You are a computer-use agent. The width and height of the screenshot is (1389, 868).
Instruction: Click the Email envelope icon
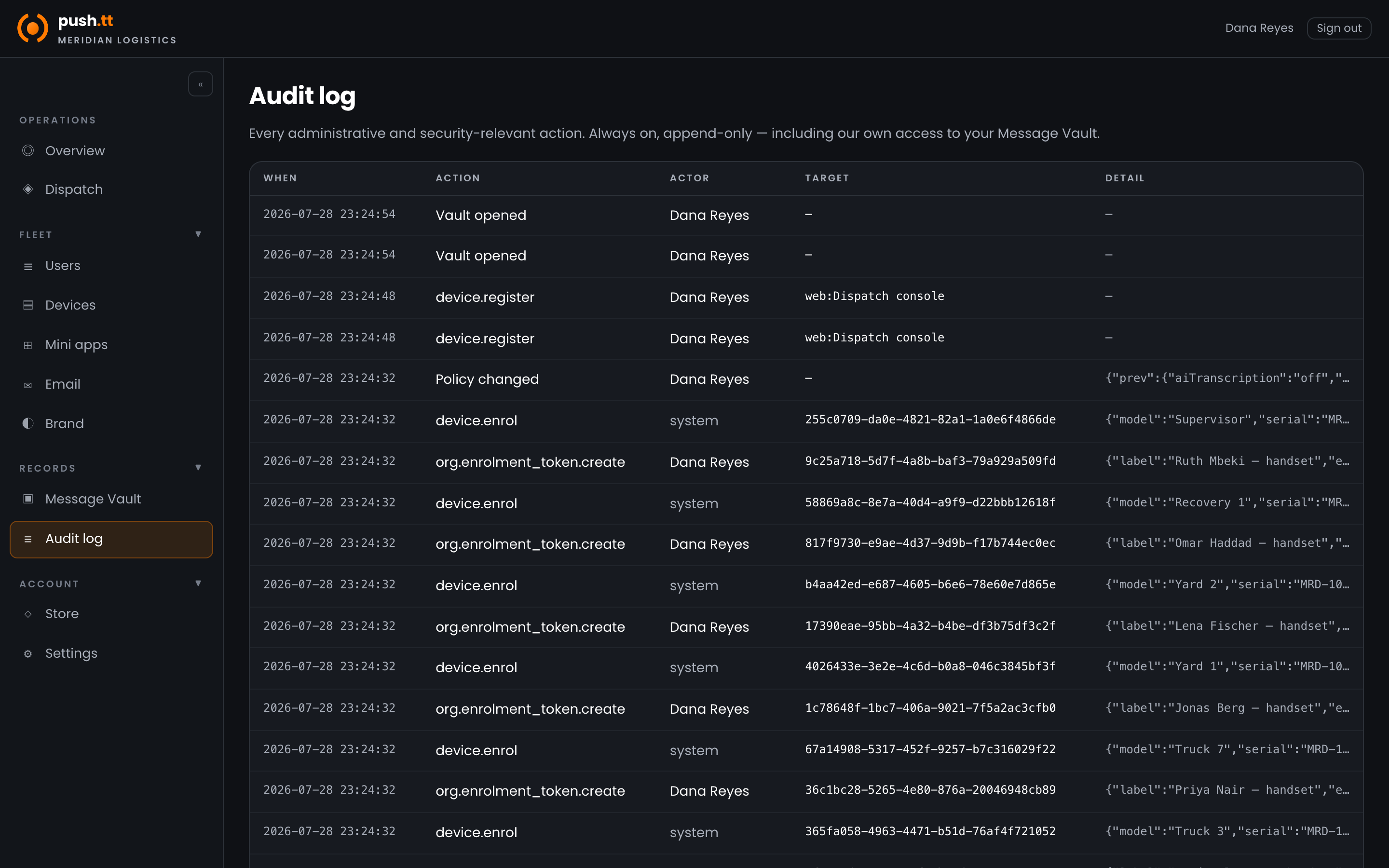pos(27,385)
